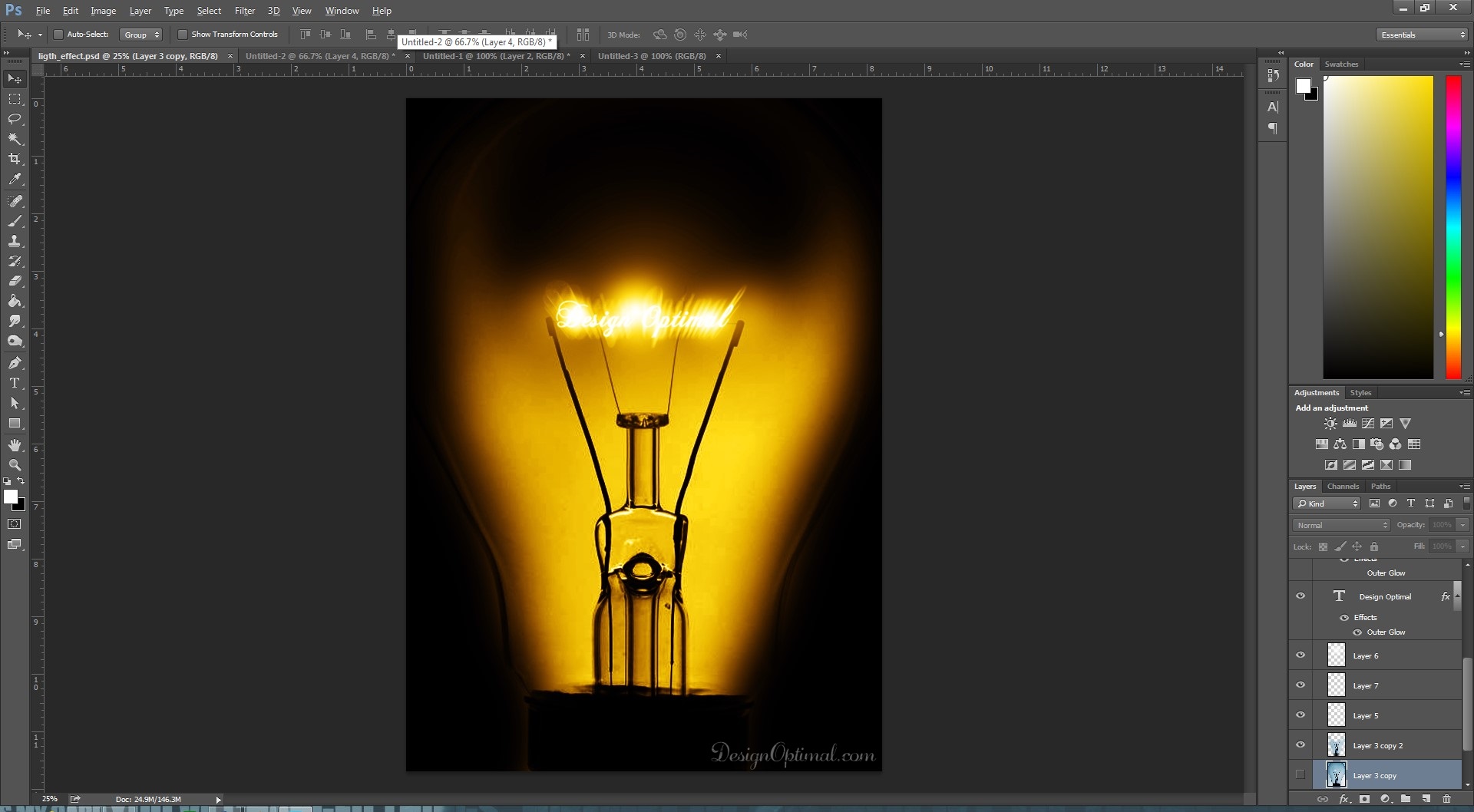Click the vertical hue spectrum slider
1474x812 pixels.
click(x=1453, y=227)
